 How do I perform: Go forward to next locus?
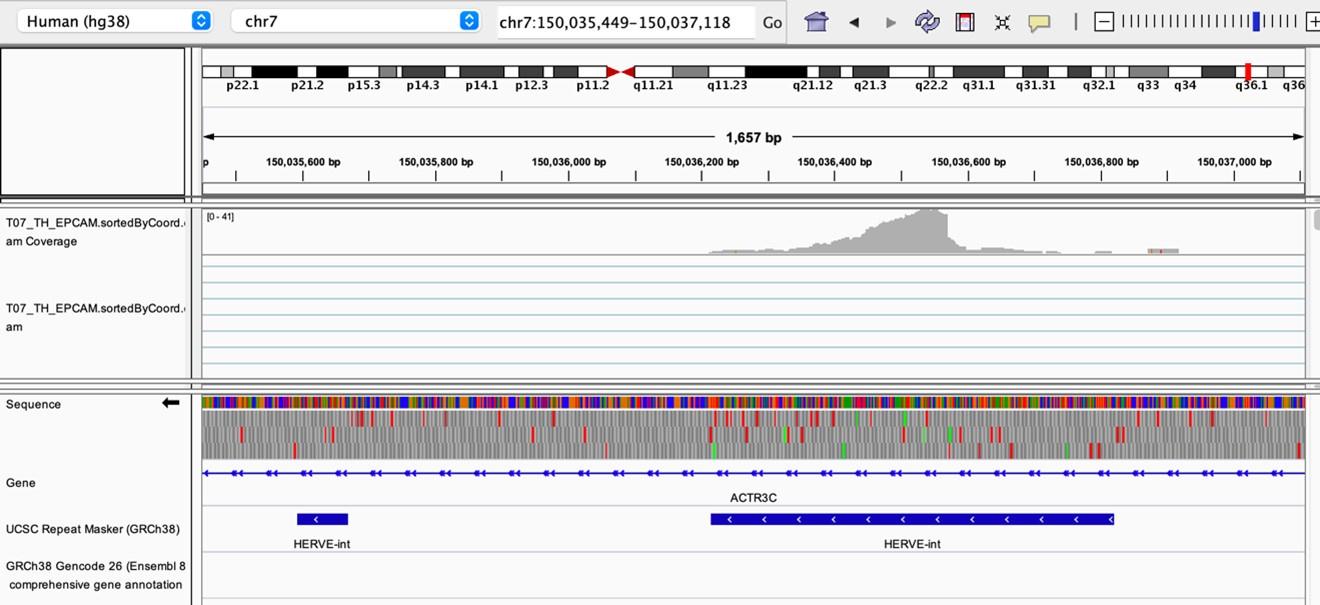coord(890,22)
